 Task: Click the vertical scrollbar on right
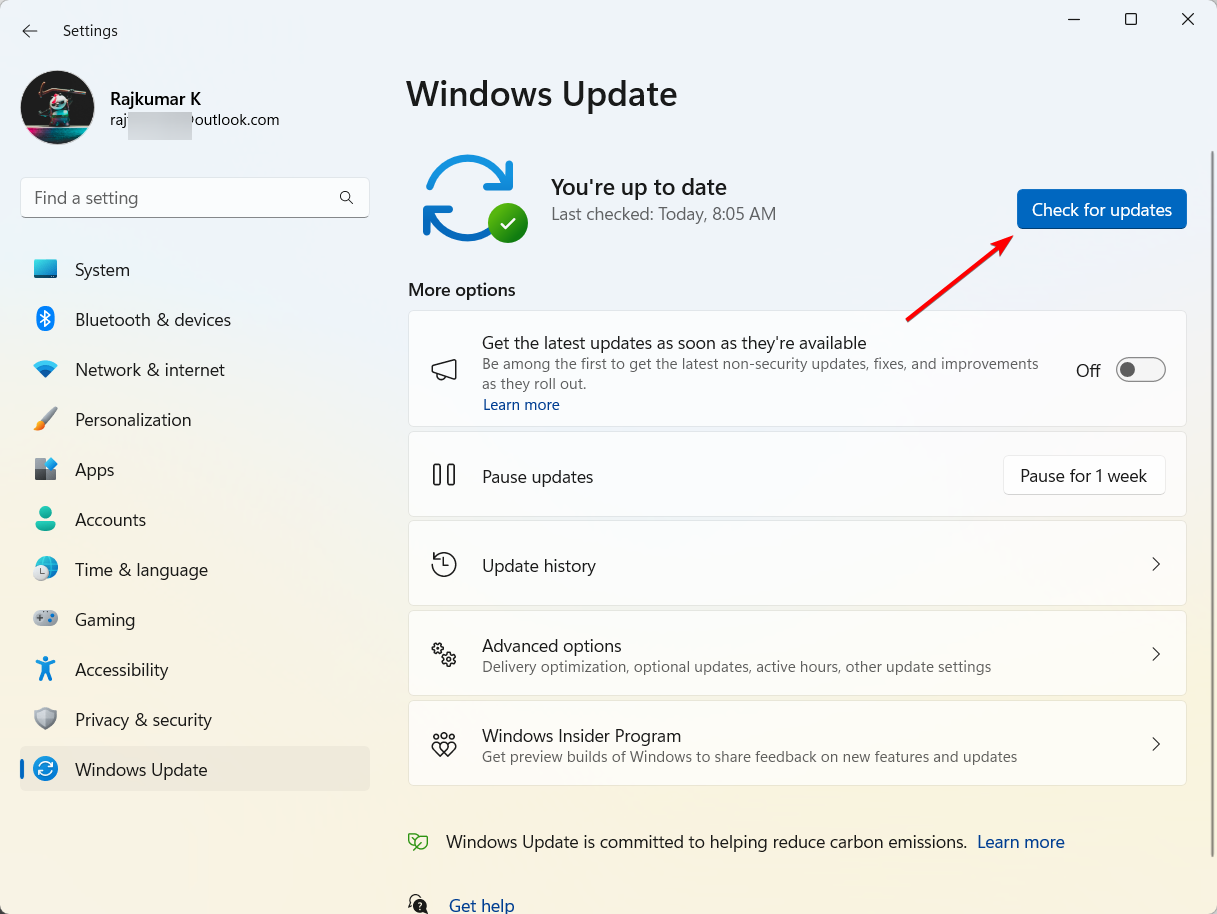pyautogui.click(x=1212, y=505)
